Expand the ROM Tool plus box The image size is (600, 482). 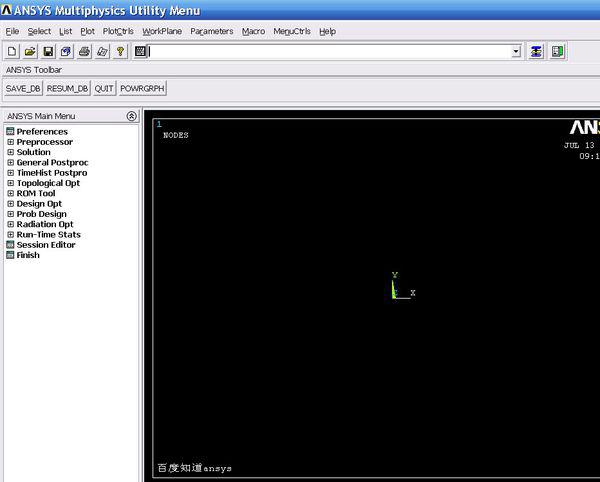[11, 194]
